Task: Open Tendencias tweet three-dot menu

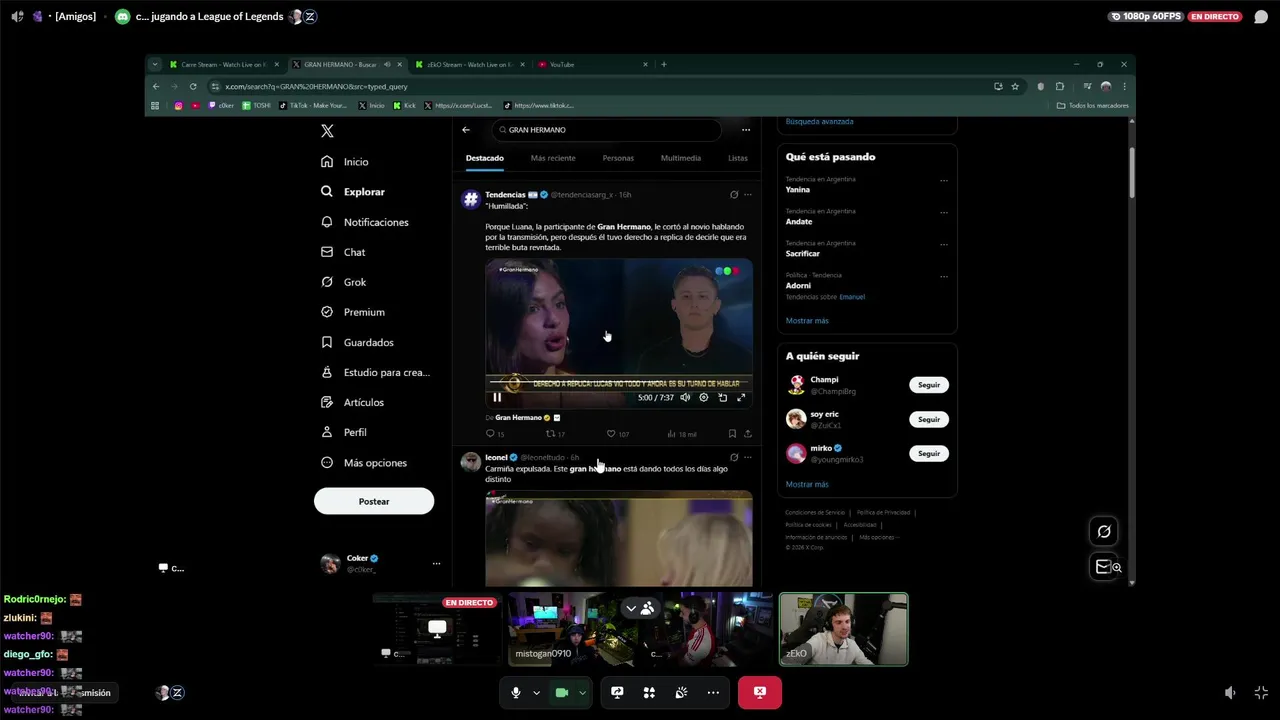Action: (x=747, y=195)
